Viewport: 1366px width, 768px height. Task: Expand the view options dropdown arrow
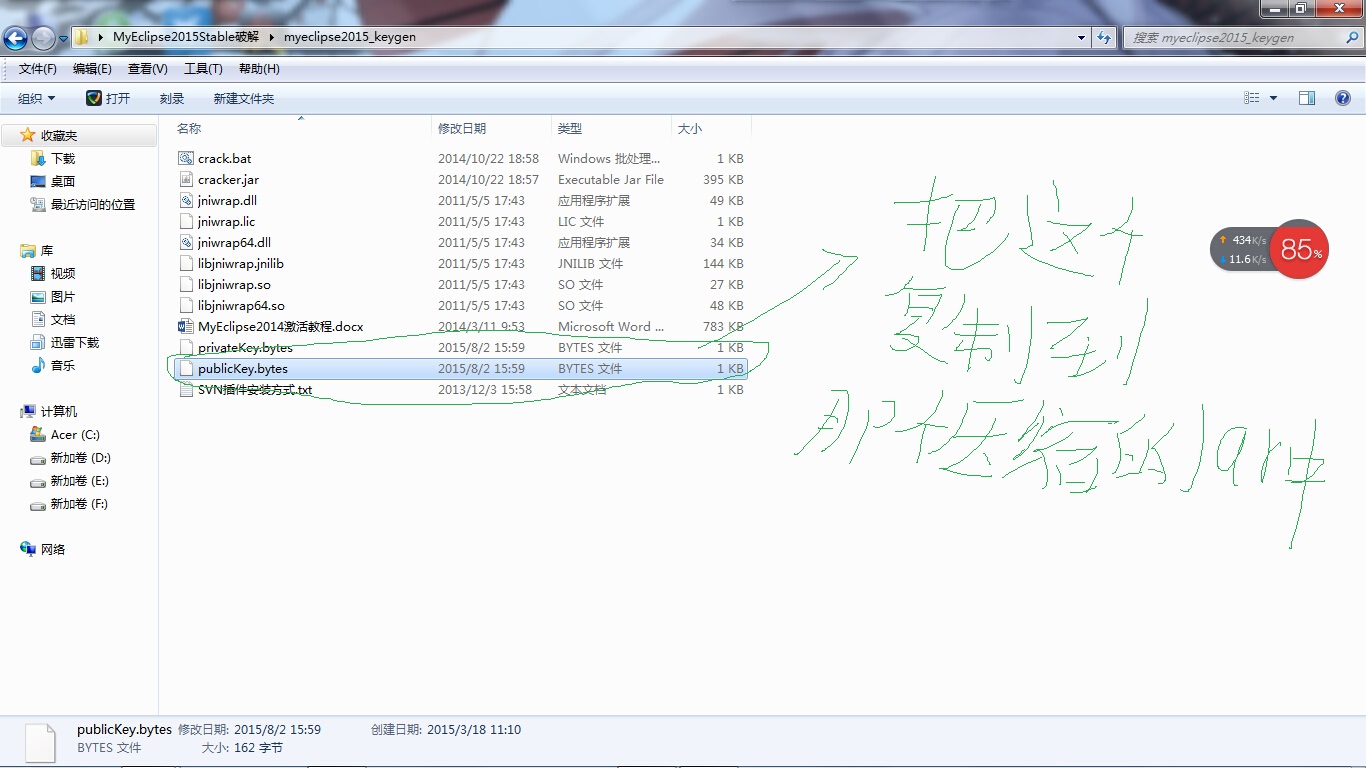(1273, 98)
